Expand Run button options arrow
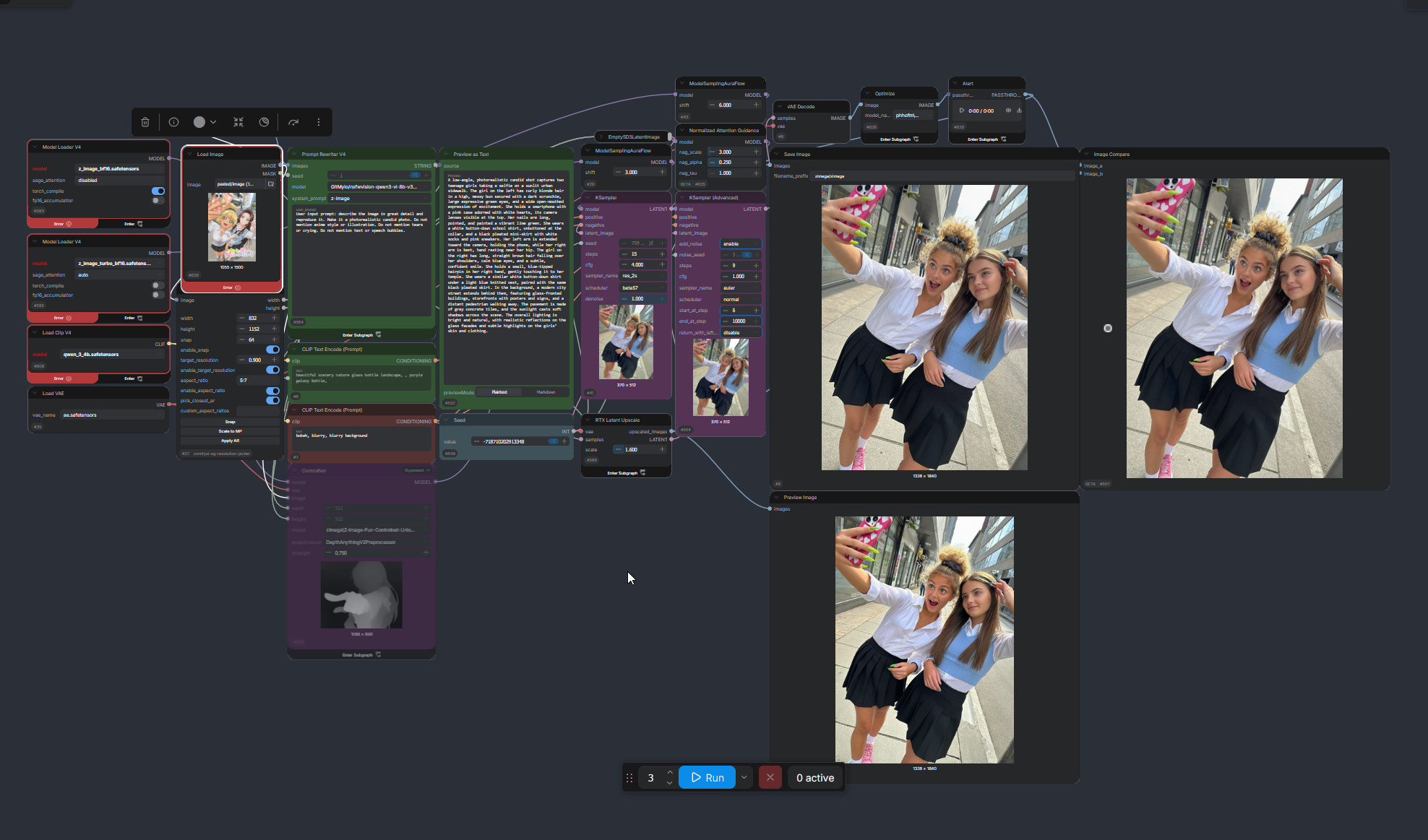 [x=744, y=777]
